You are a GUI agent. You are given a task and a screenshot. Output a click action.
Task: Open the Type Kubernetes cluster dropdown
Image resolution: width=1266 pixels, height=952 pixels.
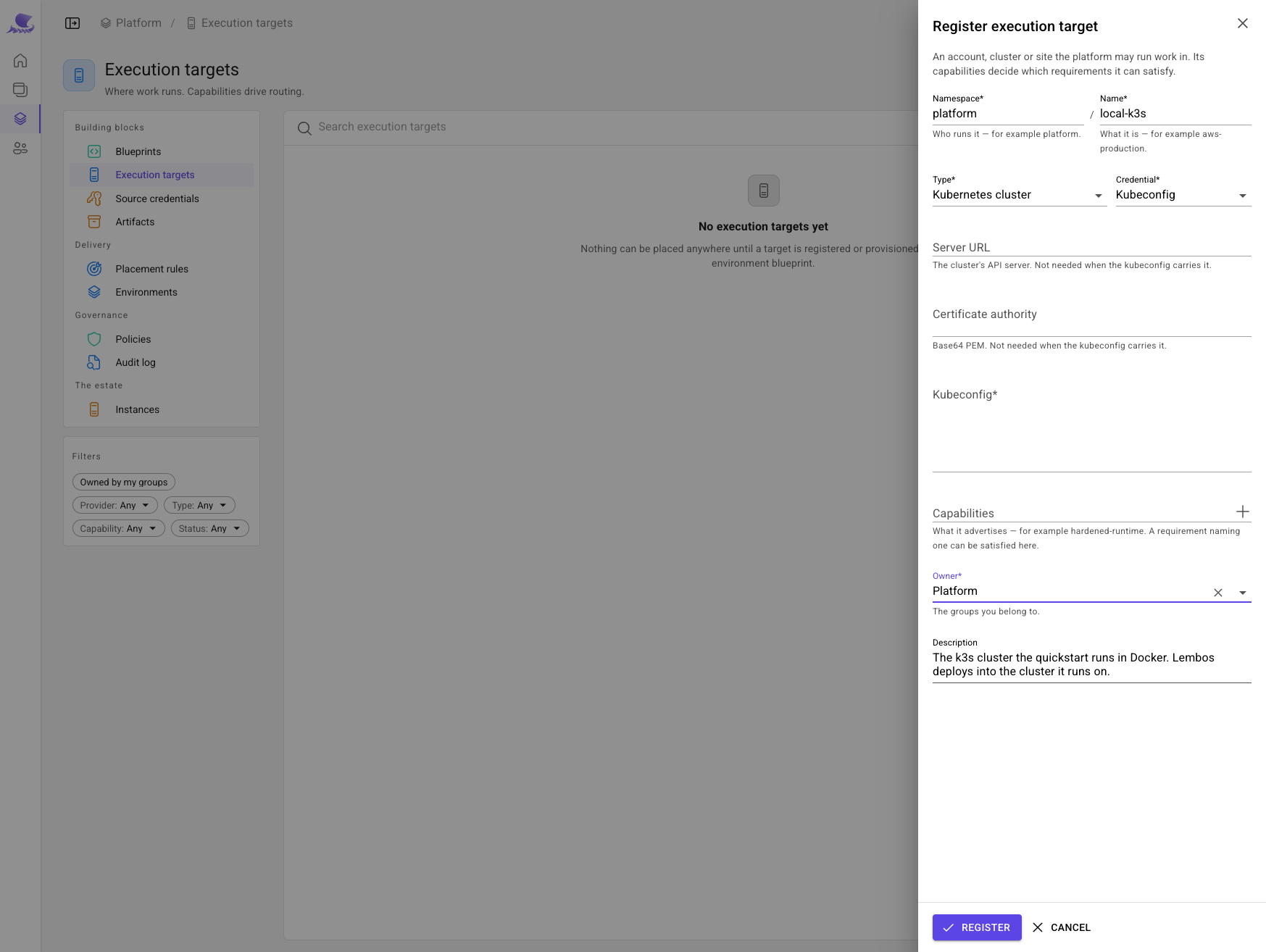click(x=1020, y=195)
